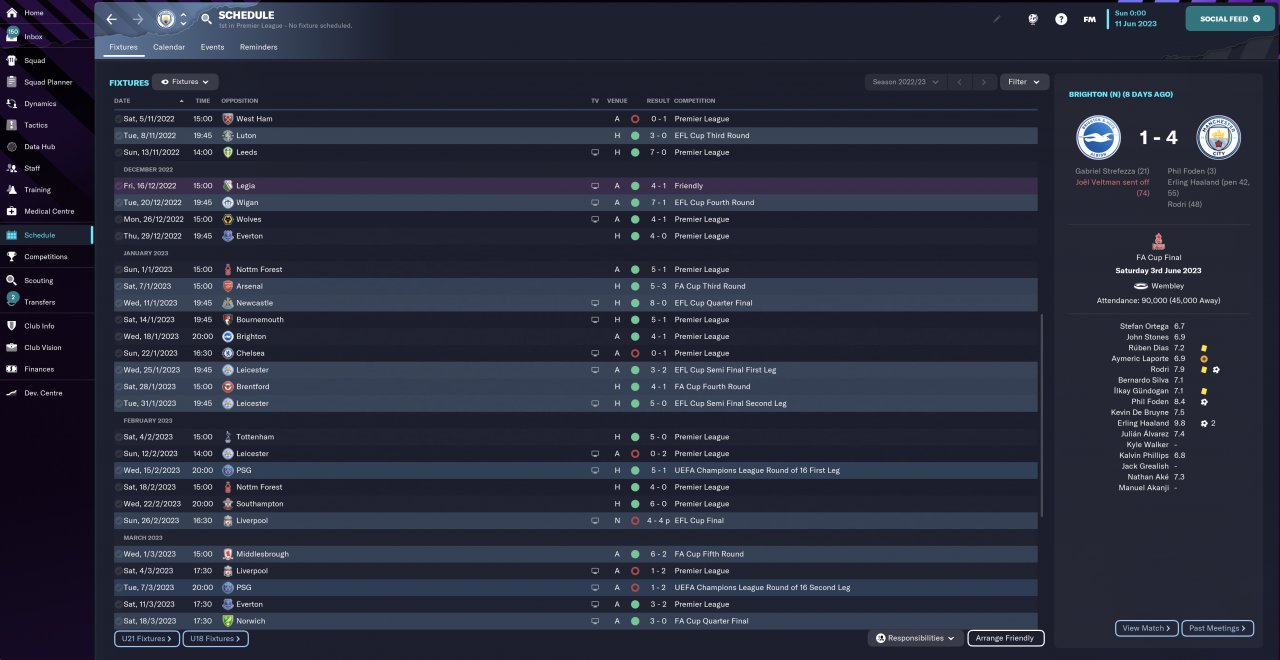Go to previous season arrow

pos(959,82)
